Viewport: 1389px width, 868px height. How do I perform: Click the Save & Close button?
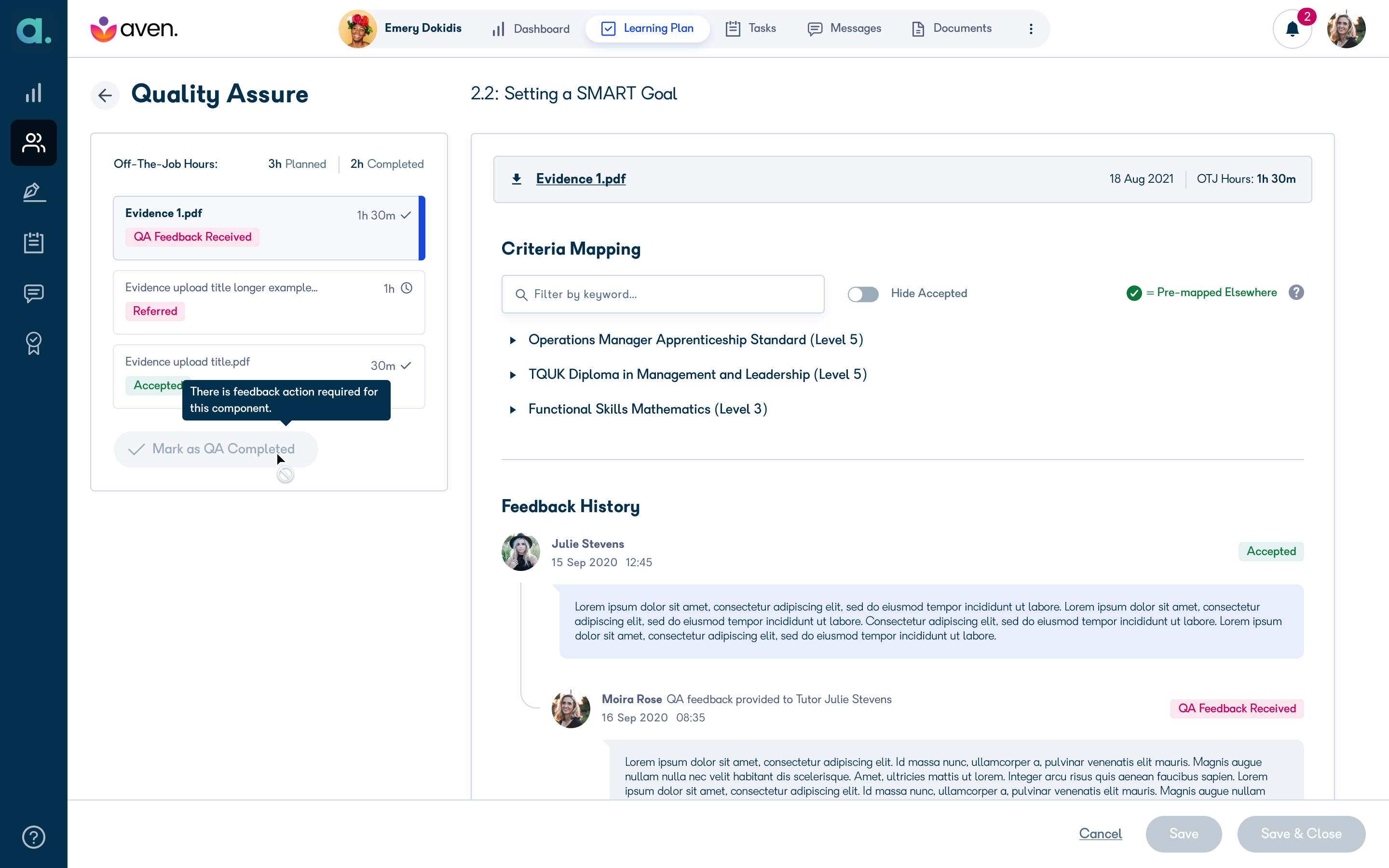coord(1301,834)
